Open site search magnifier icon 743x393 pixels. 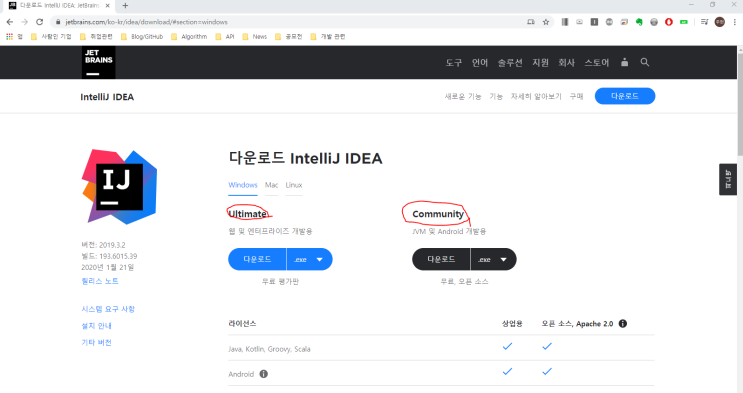(644, 62)
